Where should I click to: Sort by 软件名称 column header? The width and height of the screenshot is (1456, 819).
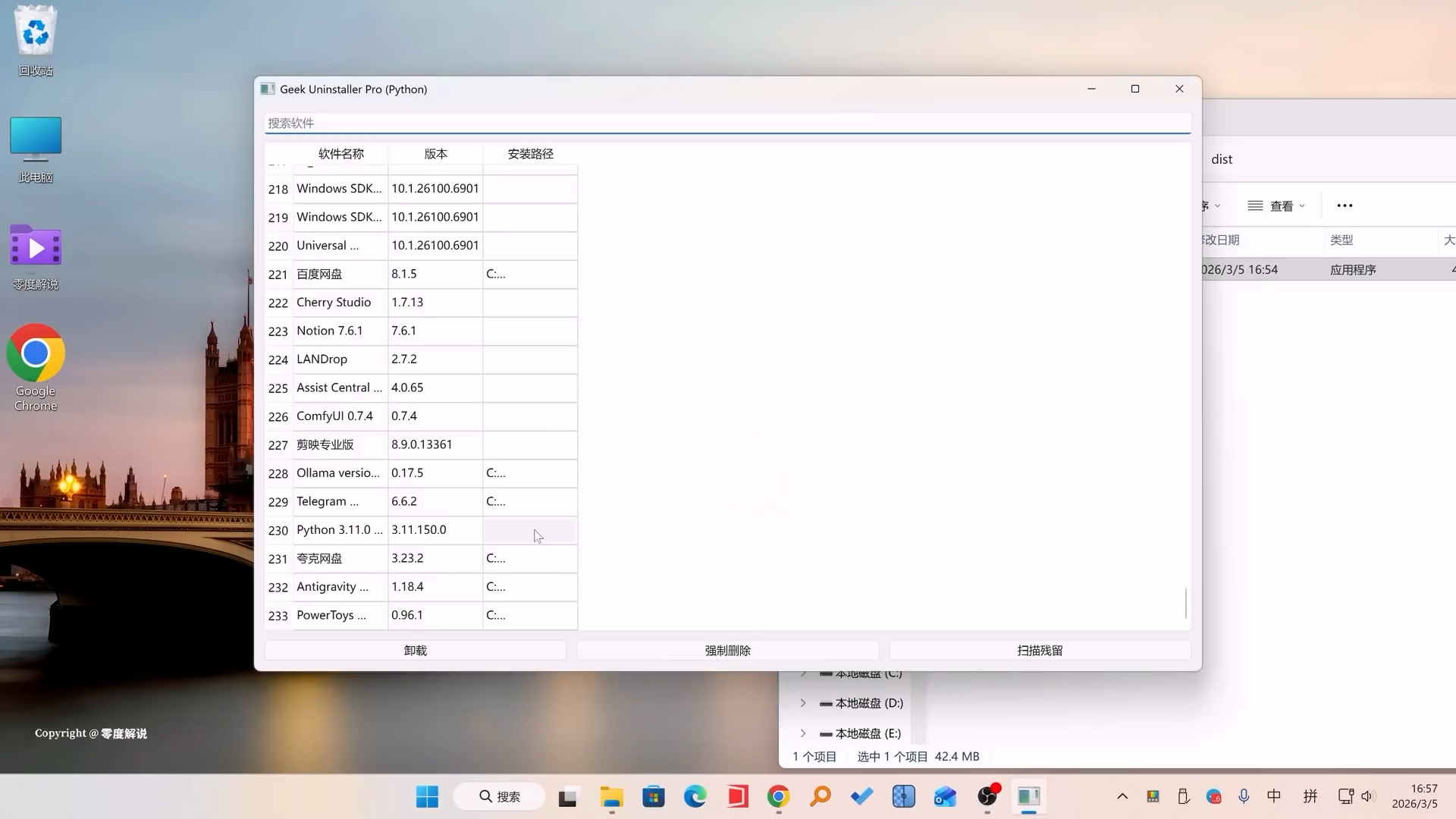tap(341, 154)
